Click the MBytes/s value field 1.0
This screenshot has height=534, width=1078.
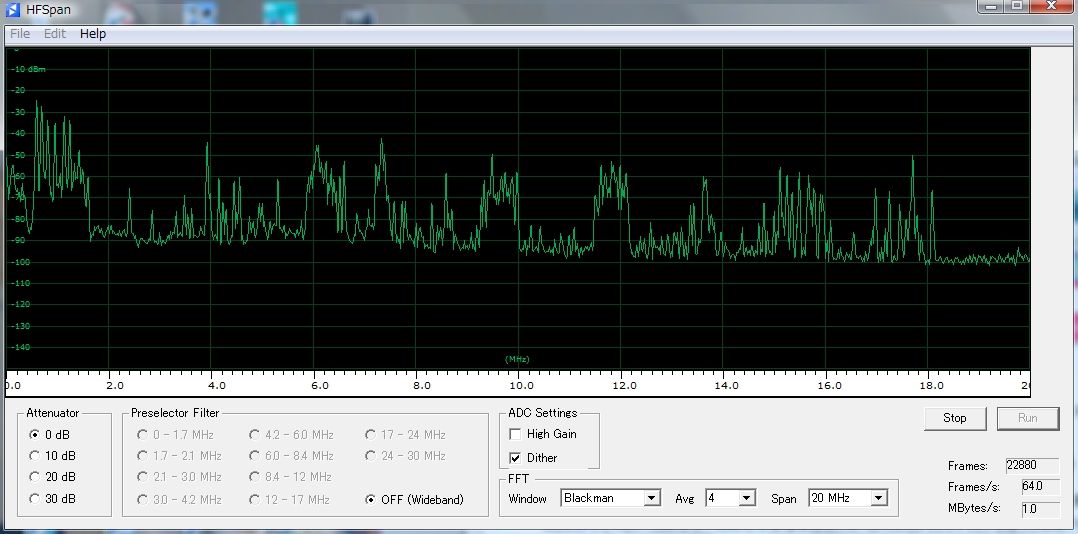(1040, 509)
